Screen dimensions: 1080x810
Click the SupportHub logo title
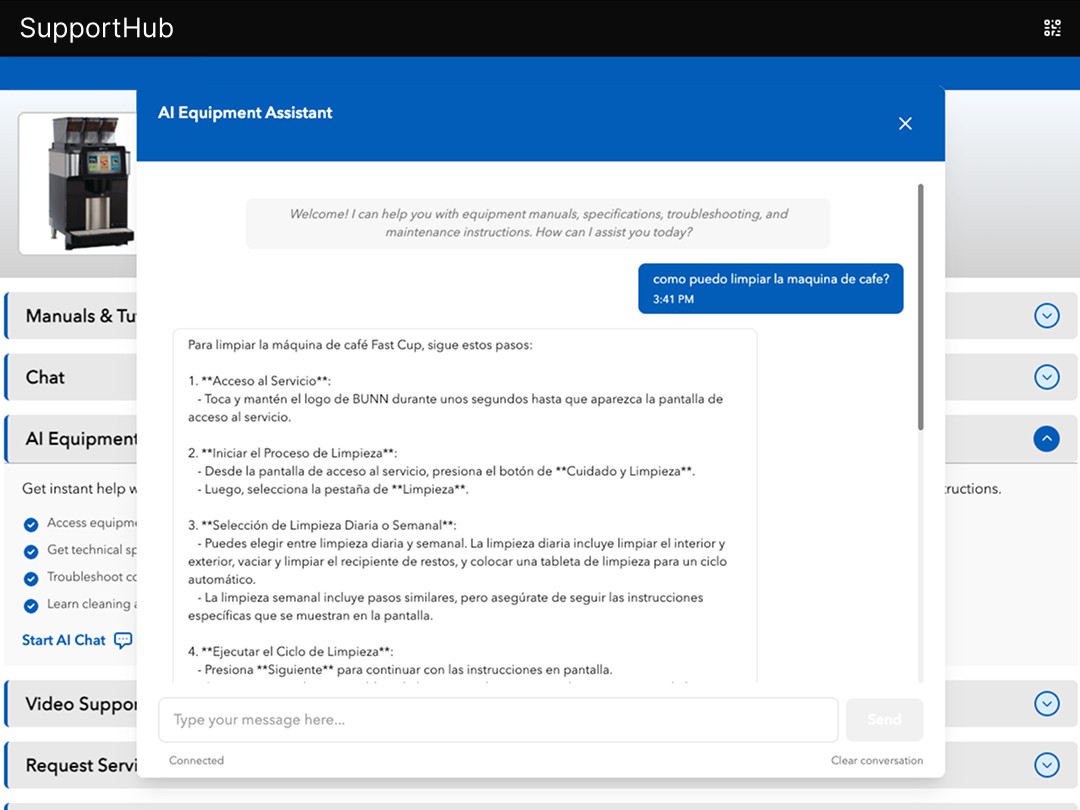tap(96, 28)
